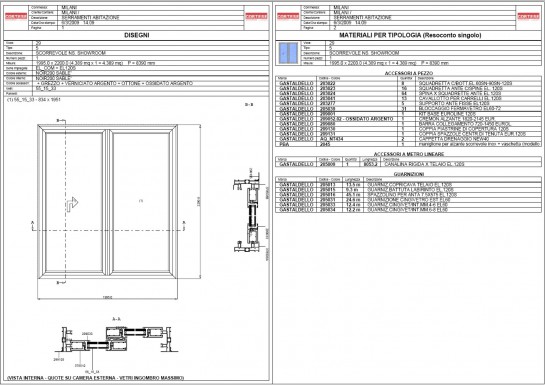Click CAPPETTA DRENAGGIO NEW40 description
Image resolution: width=545 pixels, height=385 pixels.
tap(454, 139)
